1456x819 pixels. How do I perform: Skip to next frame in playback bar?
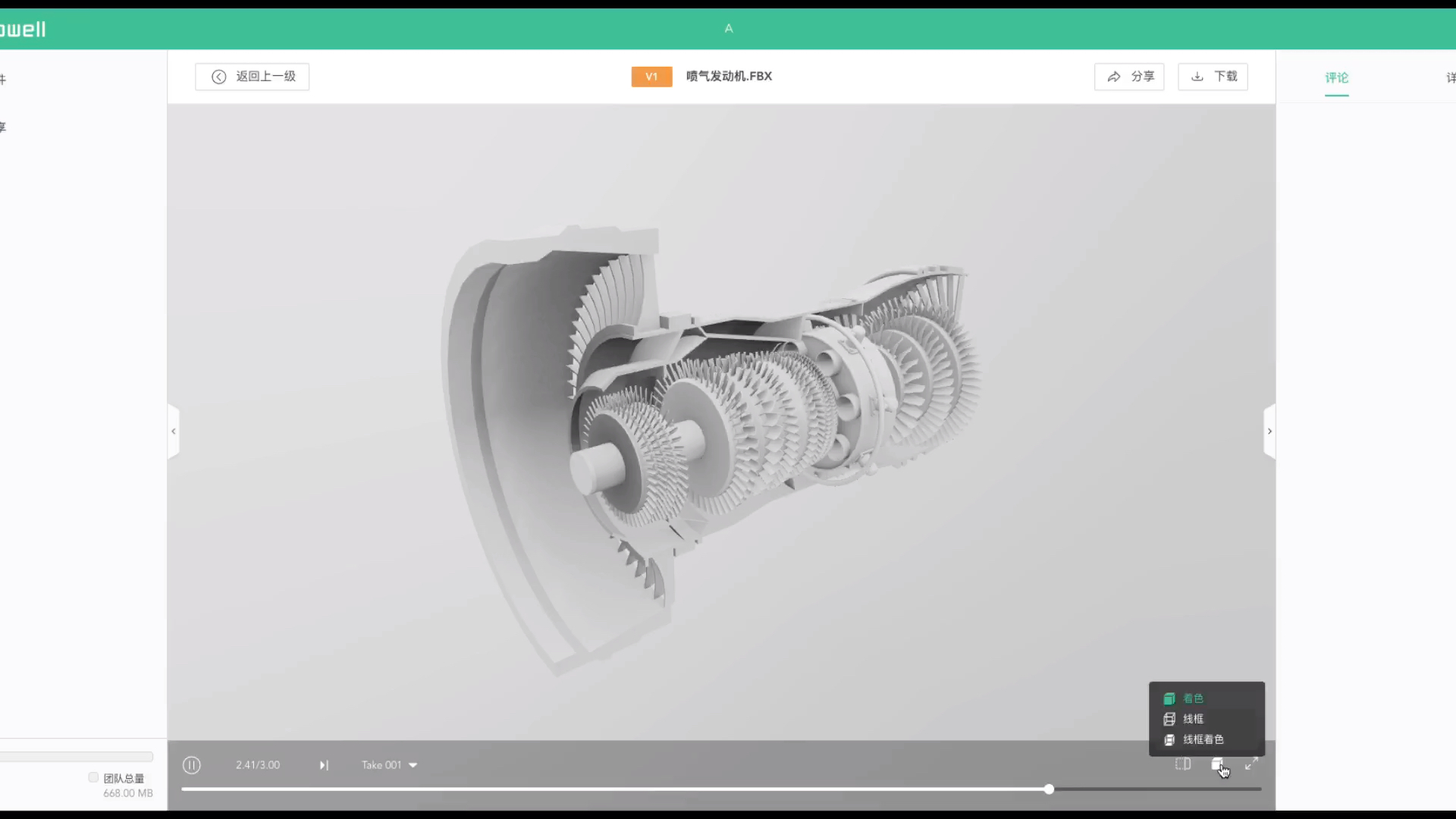pyautogui.click(x=324, y=765)
